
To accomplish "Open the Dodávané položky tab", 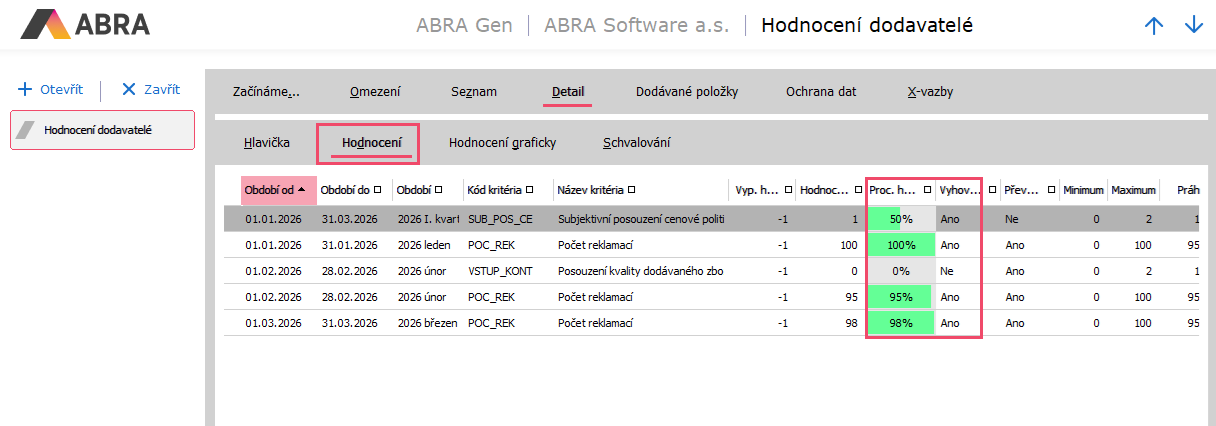I will point(686,92).
